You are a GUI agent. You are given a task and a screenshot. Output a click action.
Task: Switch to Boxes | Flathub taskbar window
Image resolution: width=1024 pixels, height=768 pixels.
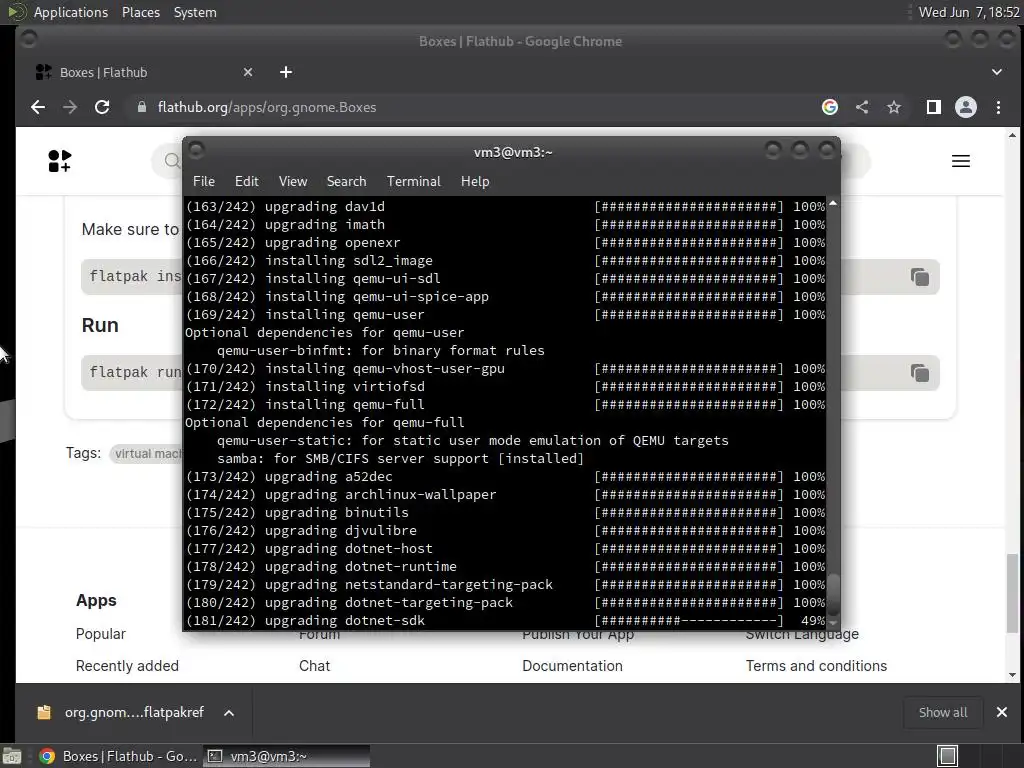(118, 756)
